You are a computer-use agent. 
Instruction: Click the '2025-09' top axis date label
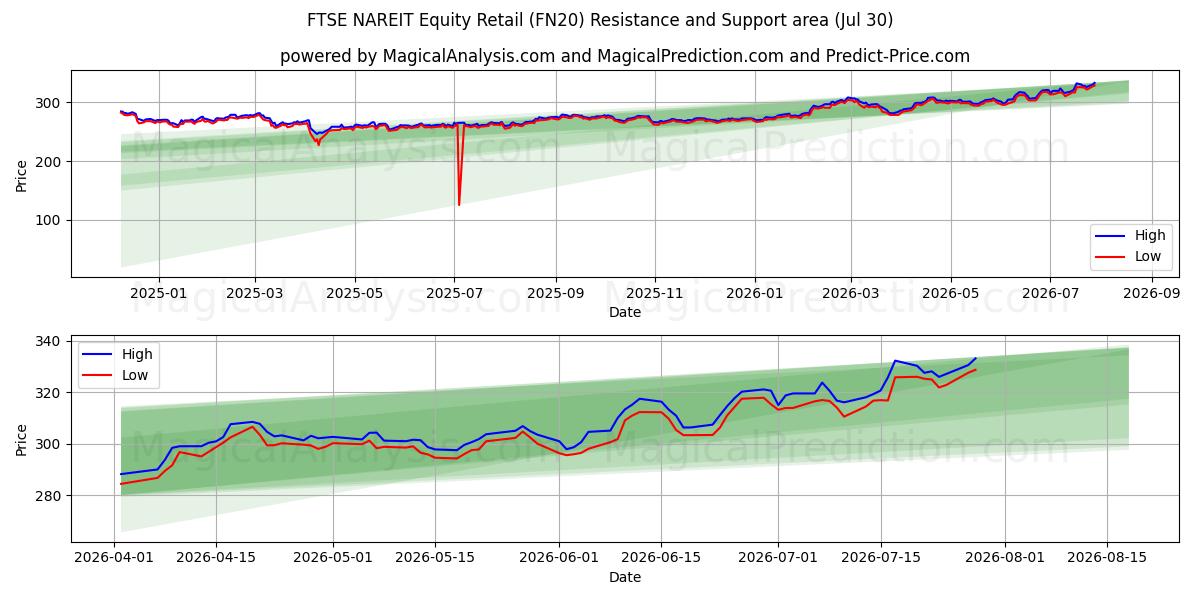pyautogui.click(x=556, y=293)
